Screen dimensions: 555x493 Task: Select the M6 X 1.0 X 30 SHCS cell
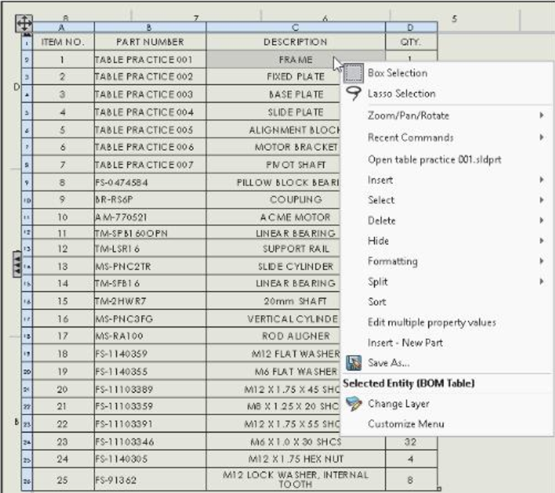click(x=296, y=442)
